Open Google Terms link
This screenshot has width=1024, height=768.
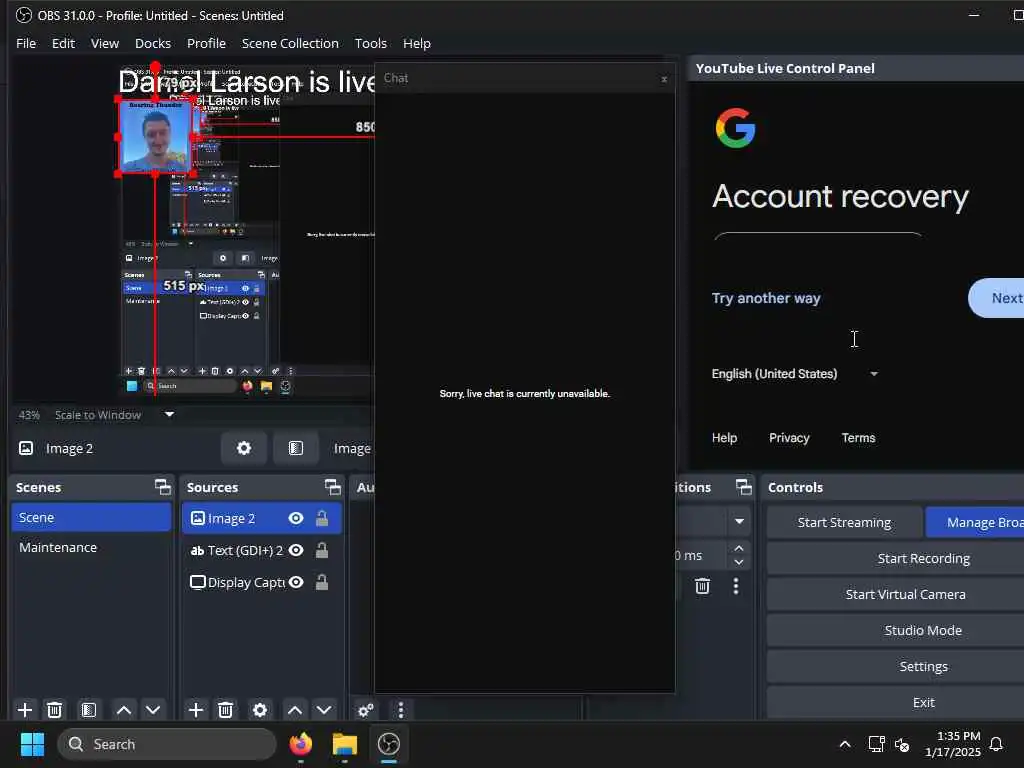[858, 438]
